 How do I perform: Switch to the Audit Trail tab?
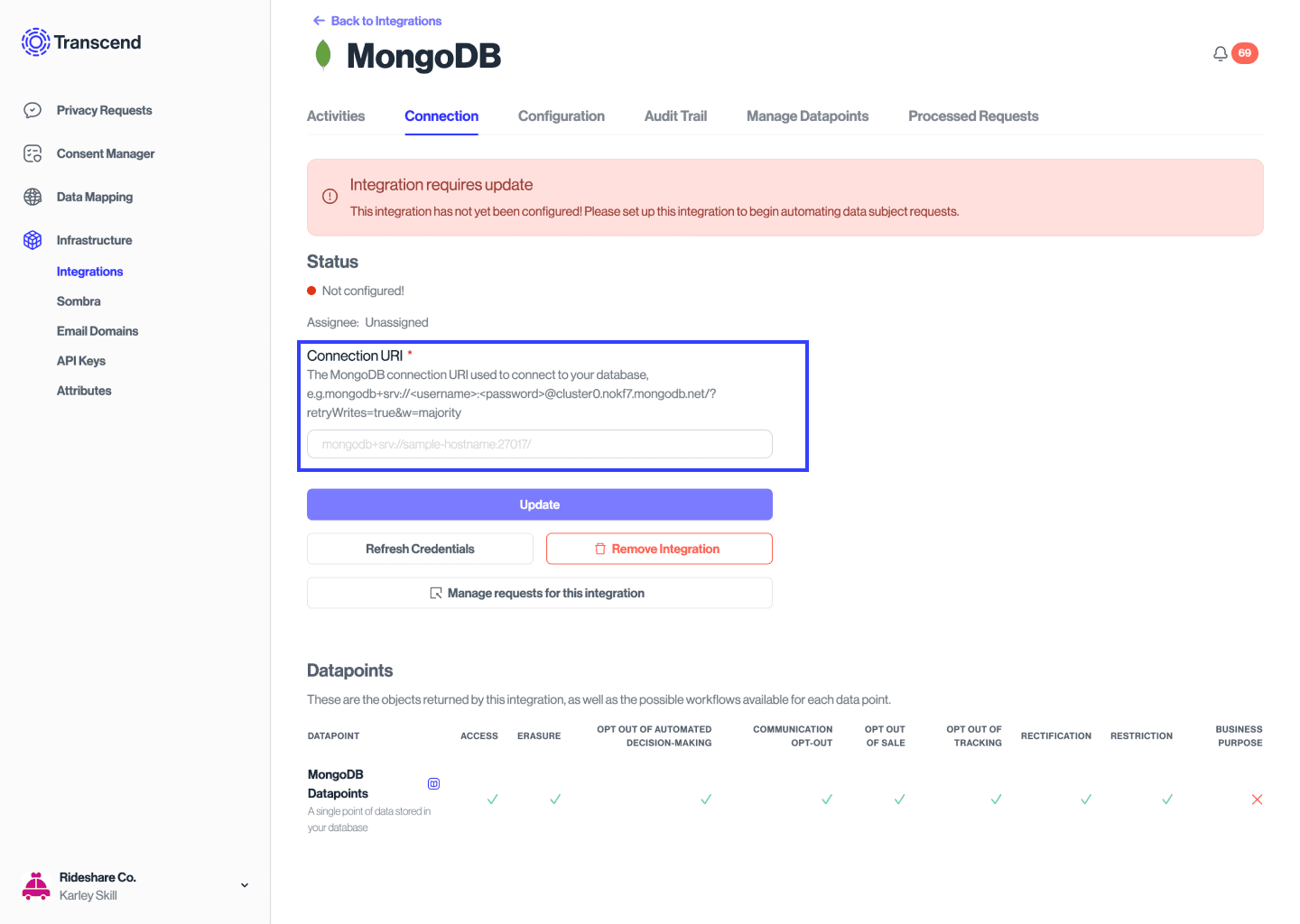[x=675, y=115]
